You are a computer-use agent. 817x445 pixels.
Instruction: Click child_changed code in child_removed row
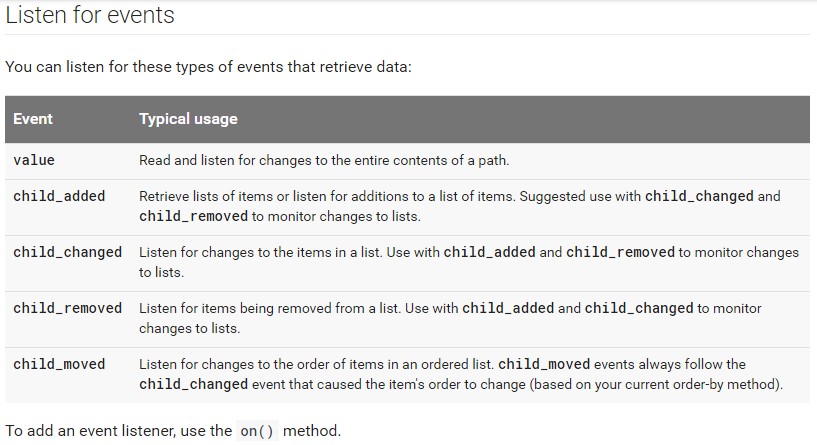pyautogui.click(x=639, y=308)
